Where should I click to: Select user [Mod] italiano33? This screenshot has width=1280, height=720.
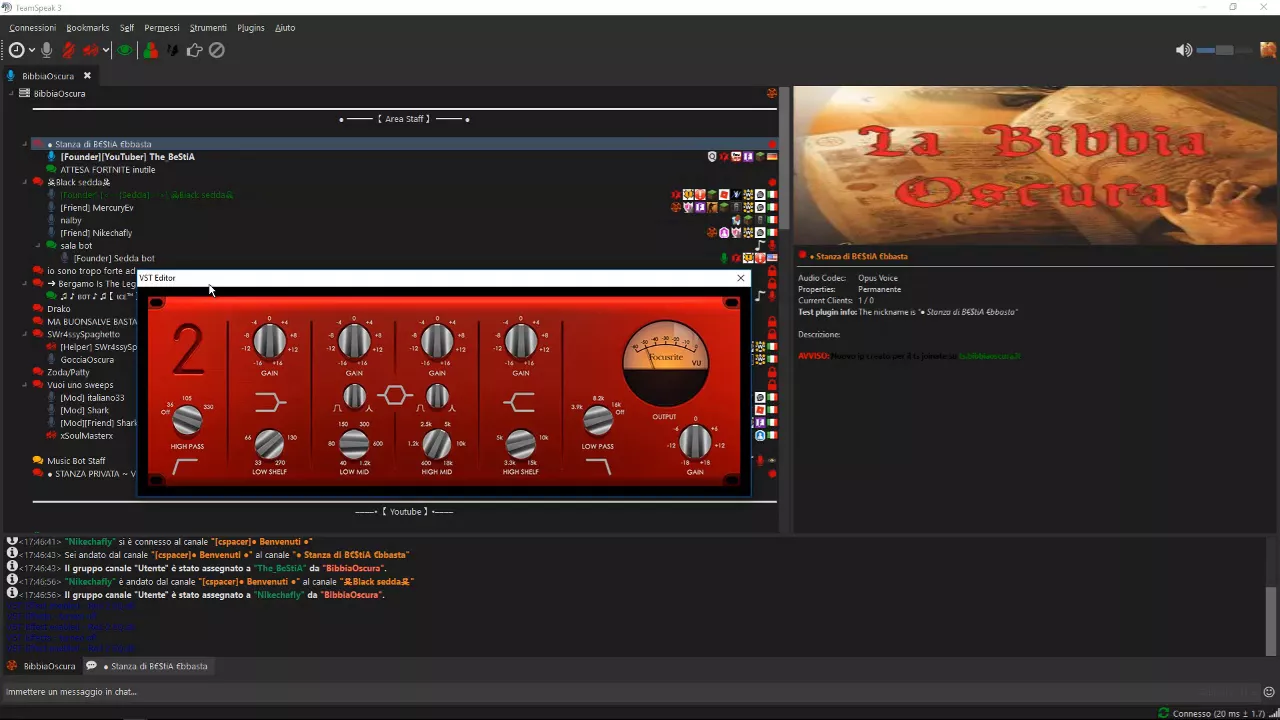[x=92, y=398]
